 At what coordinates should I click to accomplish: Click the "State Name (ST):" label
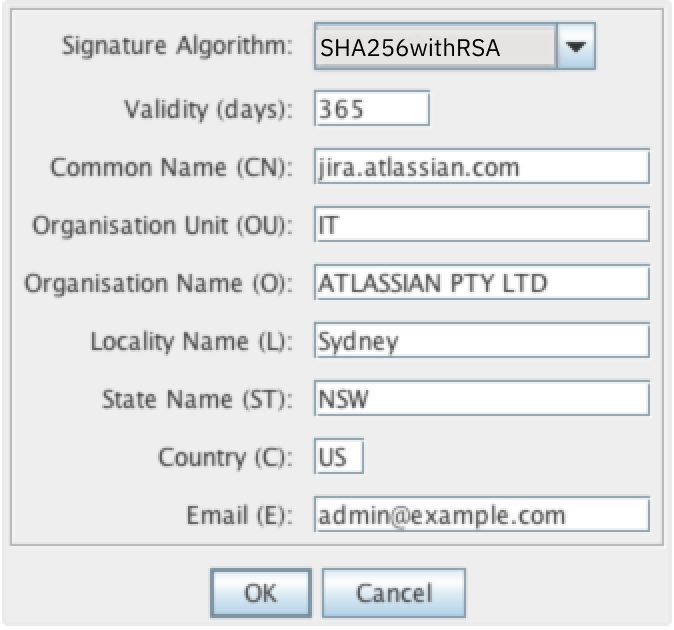tap(197, 399)
